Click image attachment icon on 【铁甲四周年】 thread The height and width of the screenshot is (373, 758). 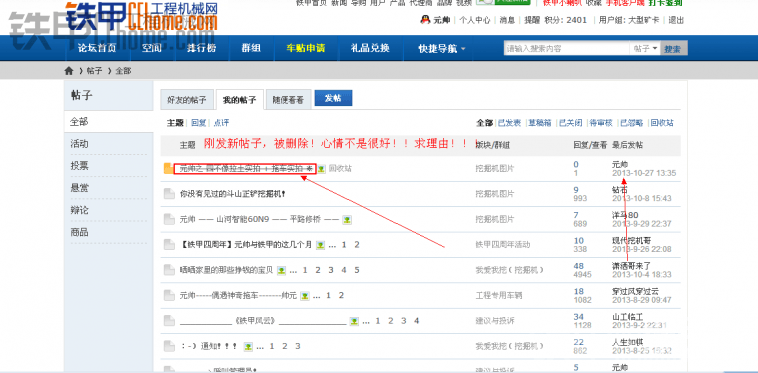coord(321,245)
